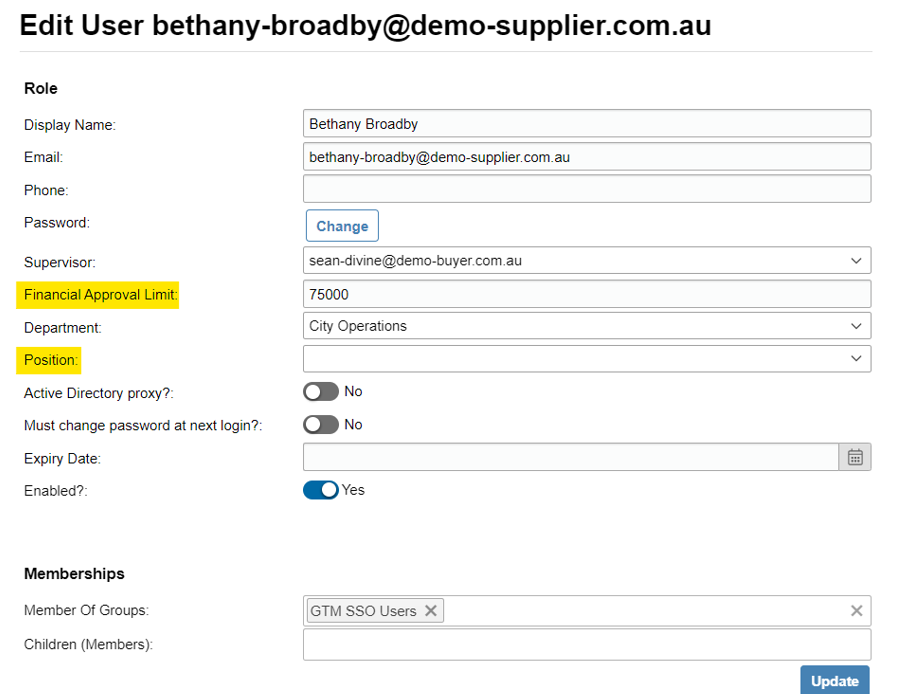Viewport: 909px width, 694px height.
Task: Expand the empty Position dropdown
Action: point(587,359)
